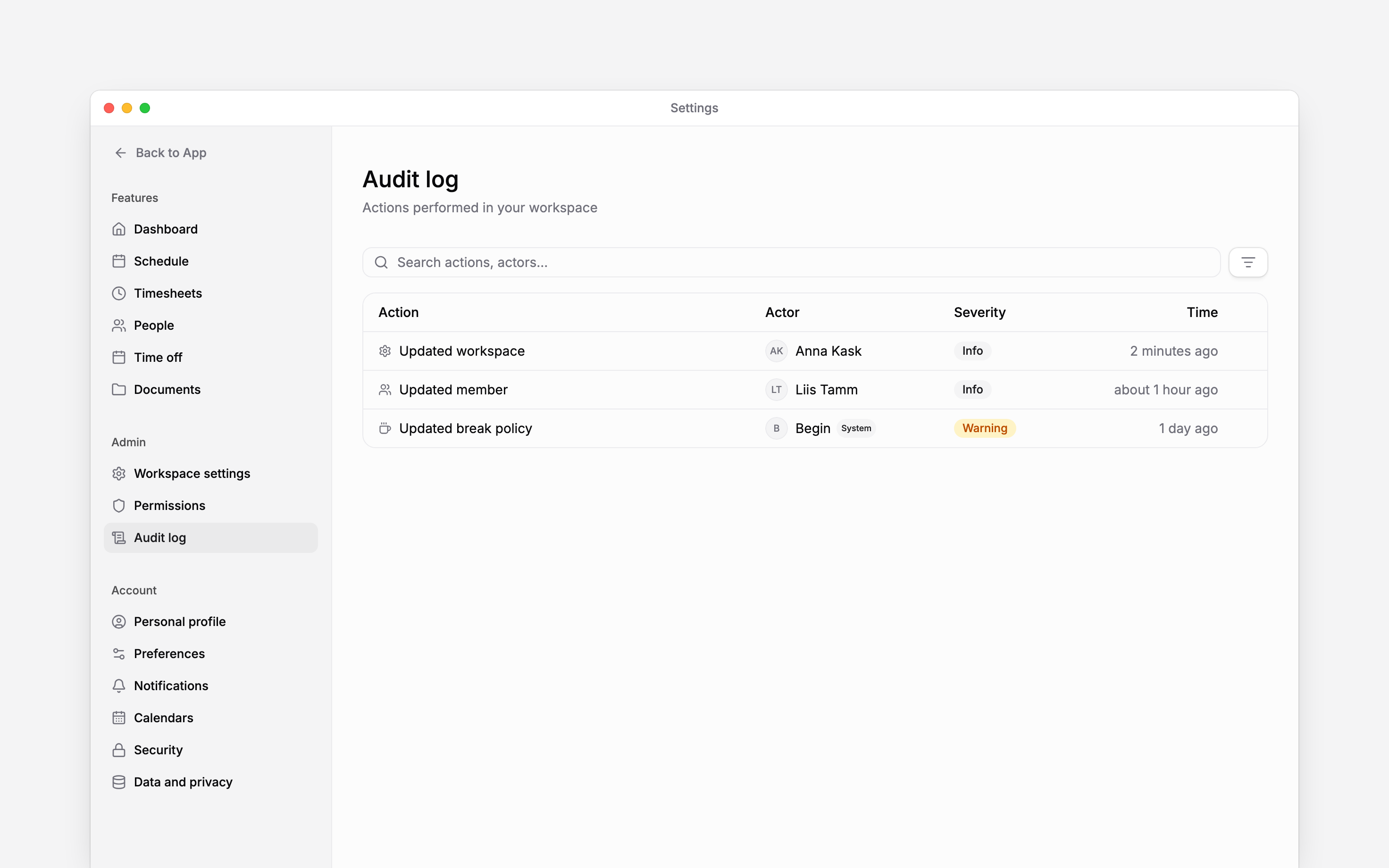Click the gear icon beside Updated workspace
The height and width of the screenshot is (868, 1389).
click(x=385, y=351)
